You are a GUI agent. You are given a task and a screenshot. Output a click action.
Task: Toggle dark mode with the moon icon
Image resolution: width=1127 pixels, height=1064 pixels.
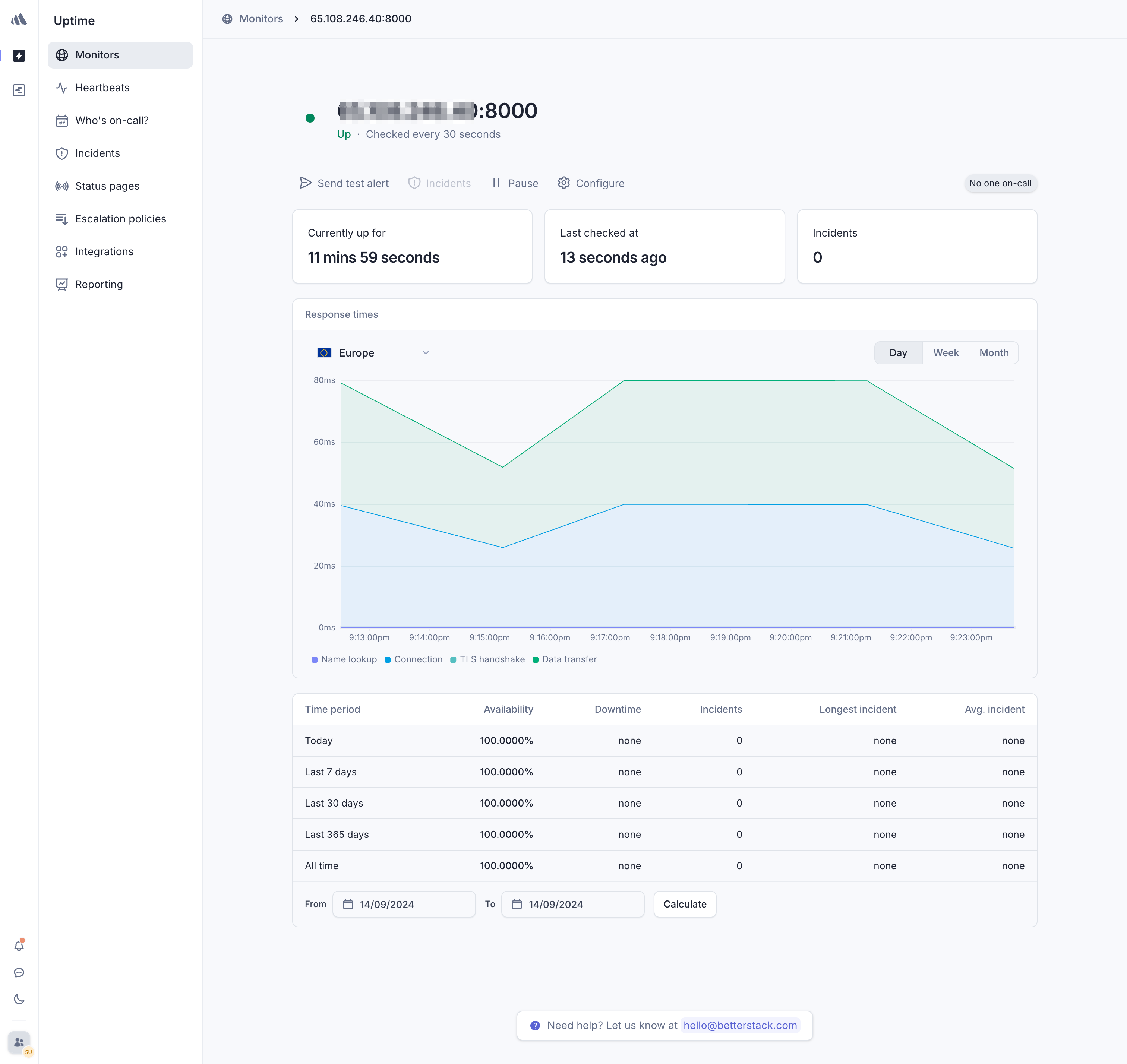pos(19,999)
